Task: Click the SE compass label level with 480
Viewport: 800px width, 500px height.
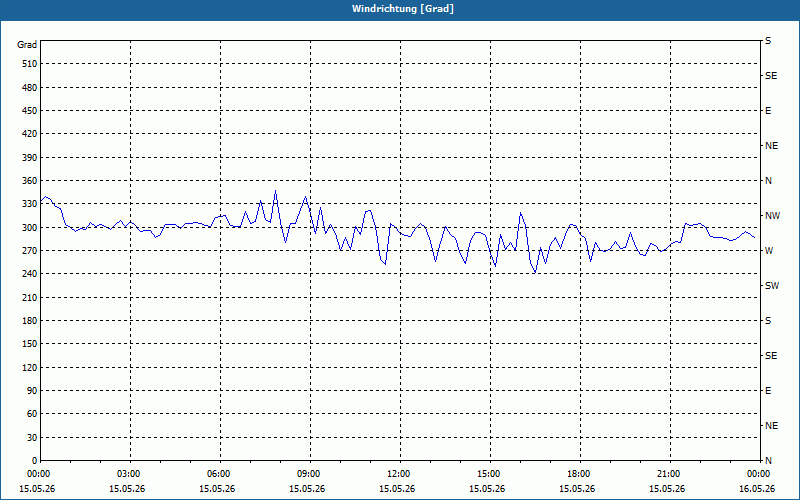Action: tap(771, 76)
